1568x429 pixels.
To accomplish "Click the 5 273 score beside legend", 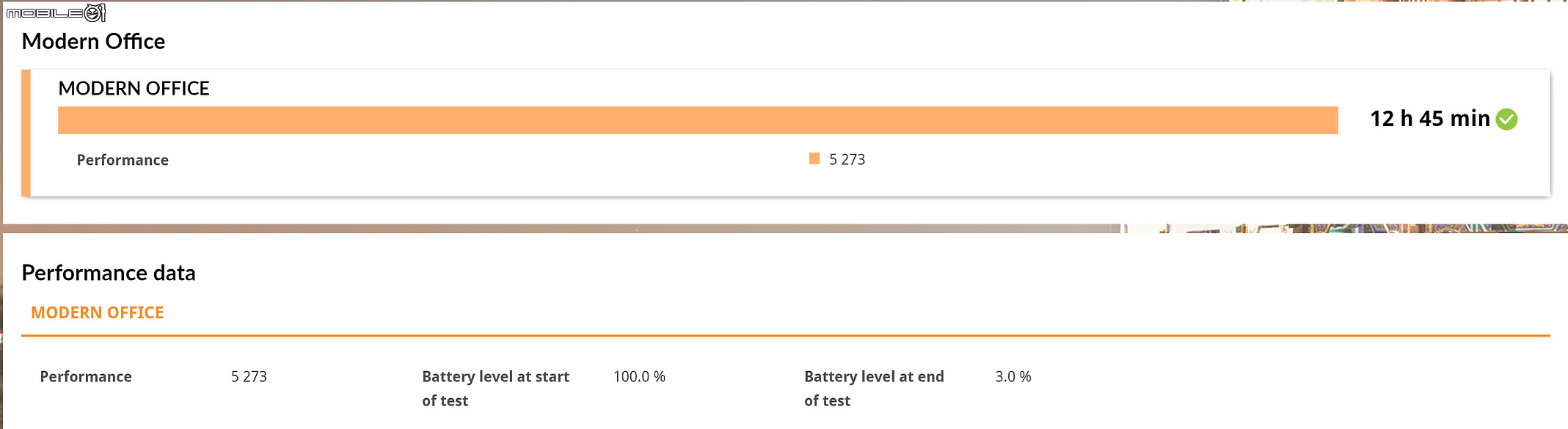I will coord(847,159).
